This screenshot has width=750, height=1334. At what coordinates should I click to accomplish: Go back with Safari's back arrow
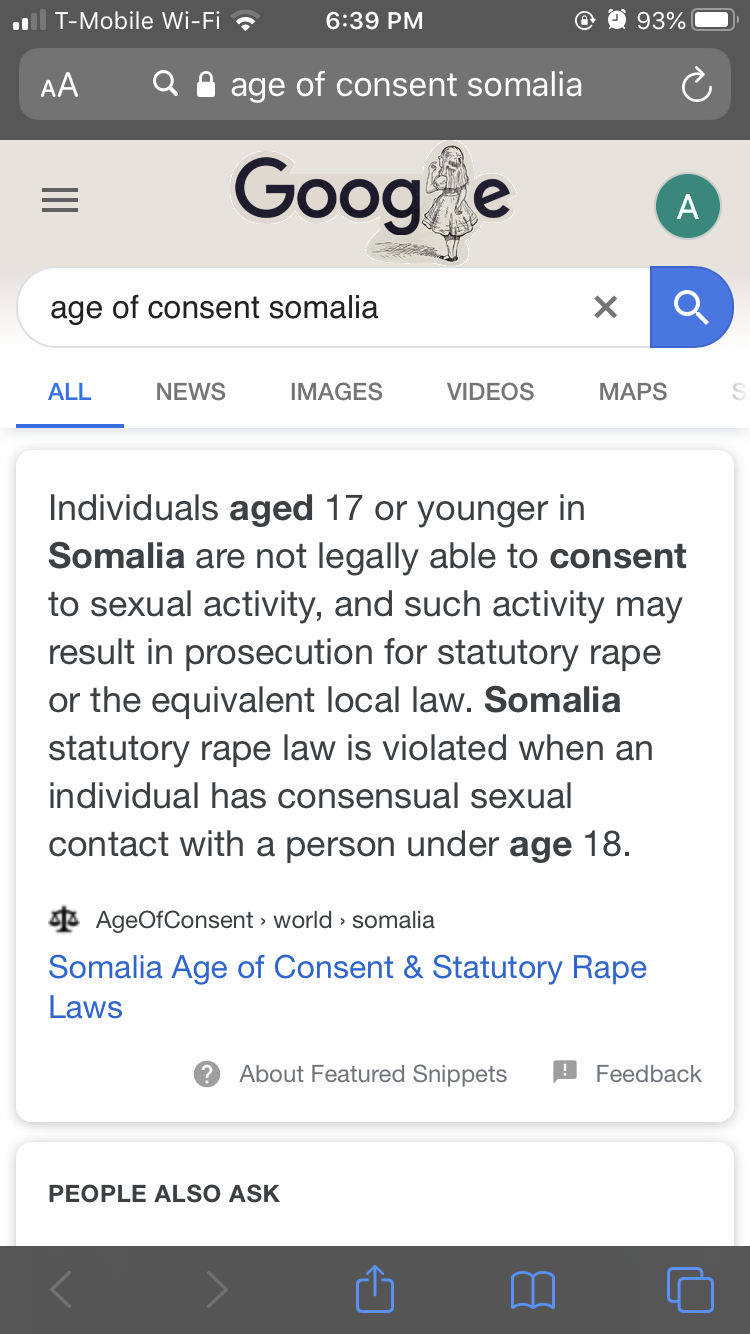(61, 1290)
